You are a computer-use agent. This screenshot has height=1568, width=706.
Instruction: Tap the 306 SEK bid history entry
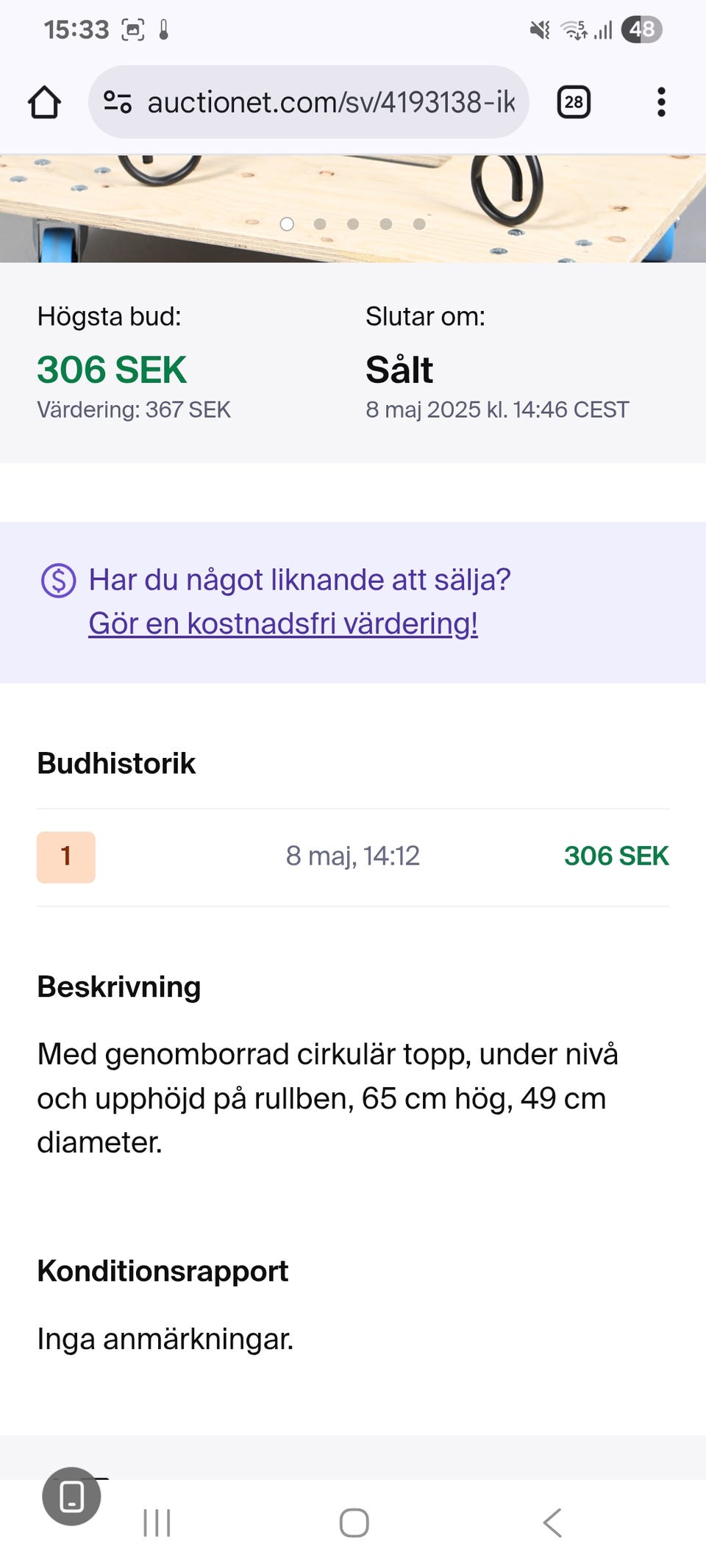tap(616, 856)
